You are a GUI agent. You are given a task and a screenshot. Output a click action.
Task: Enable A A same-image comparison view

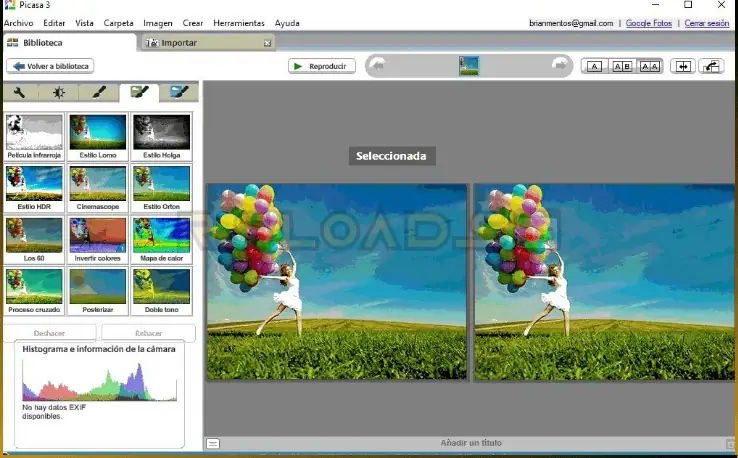click(650, 66)
